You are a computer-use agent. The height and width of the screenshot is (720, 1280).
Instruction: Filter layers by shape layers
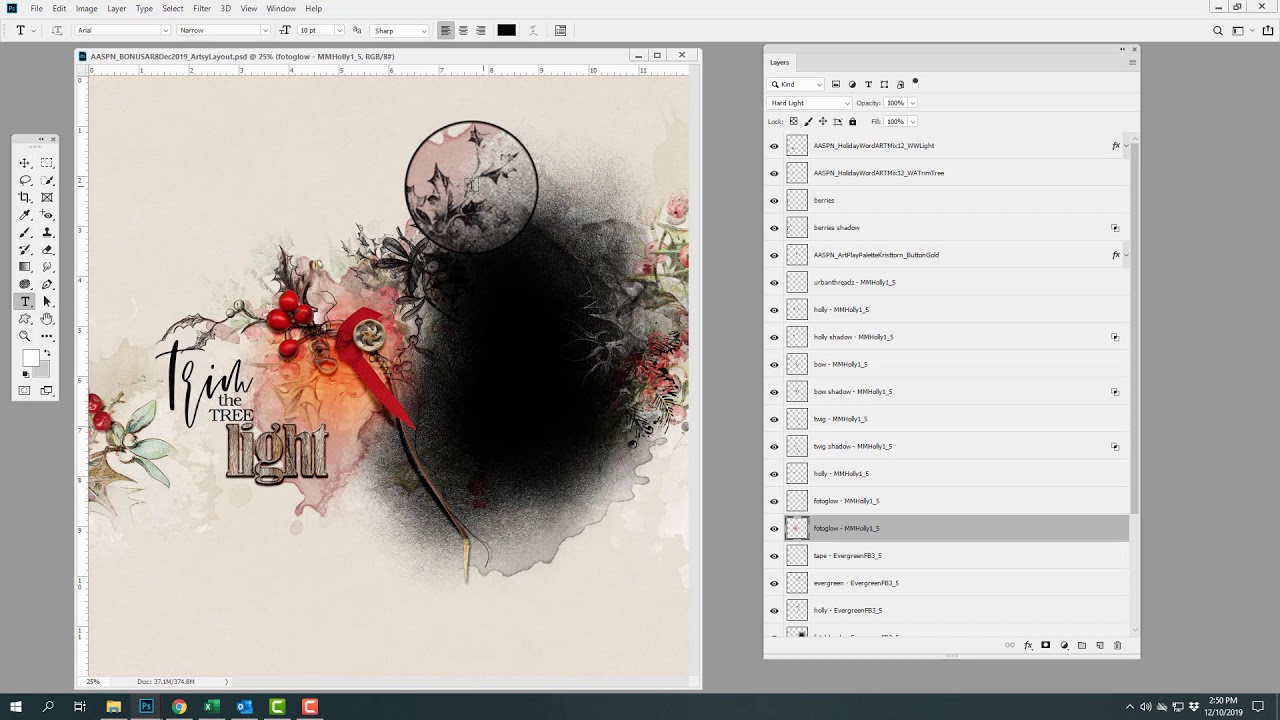tap(884, 84)
